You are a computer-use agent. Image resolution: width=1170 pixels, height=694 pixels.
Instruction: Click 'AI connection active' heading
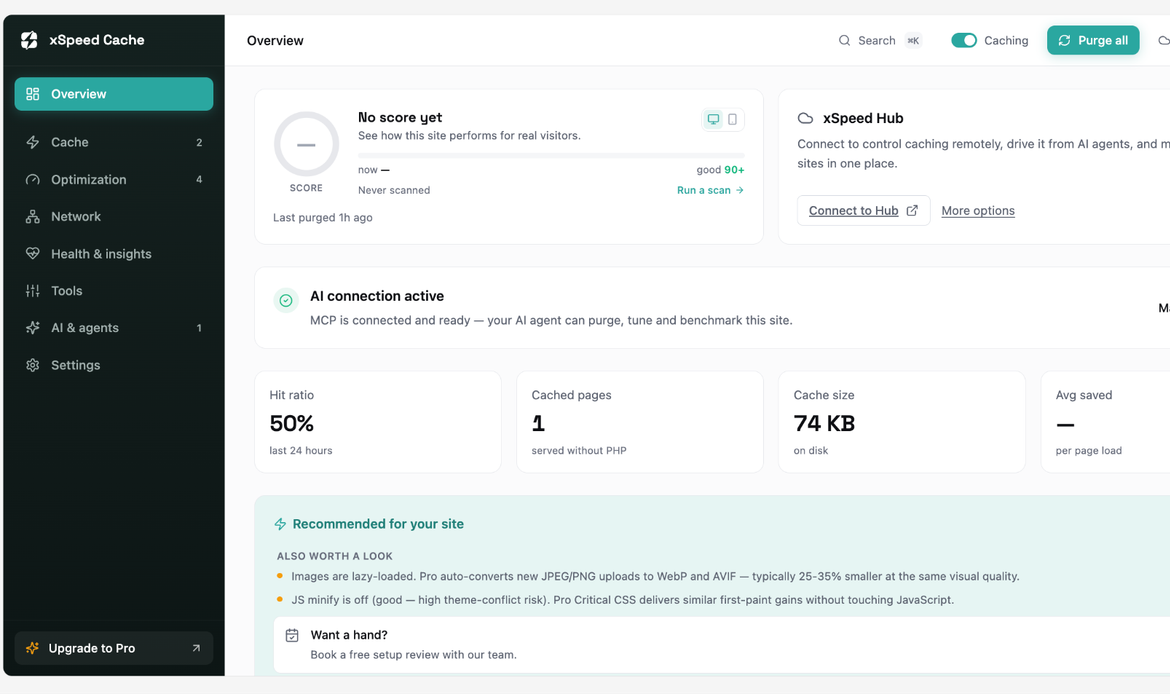coord(377,296)
